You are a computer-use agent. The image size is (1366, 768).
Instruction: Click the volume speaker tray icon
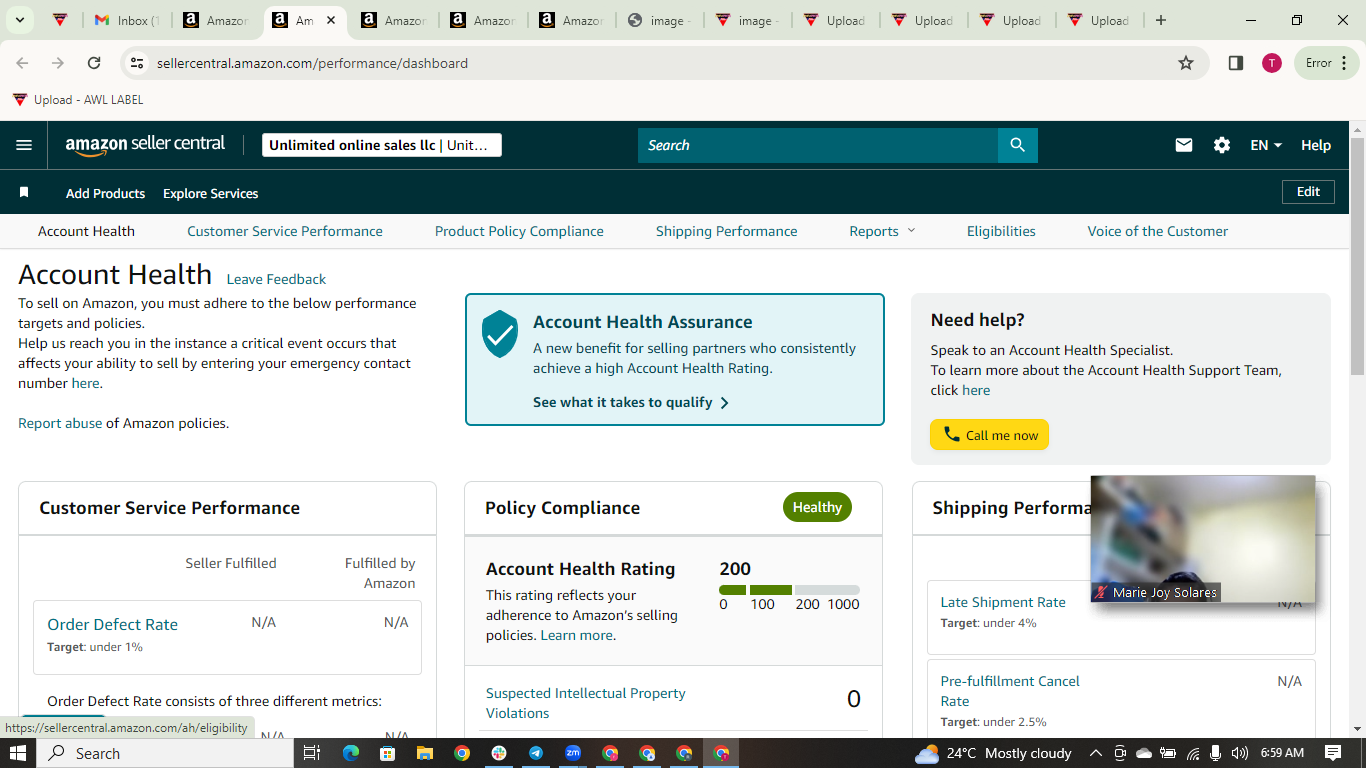[1240, 753]
